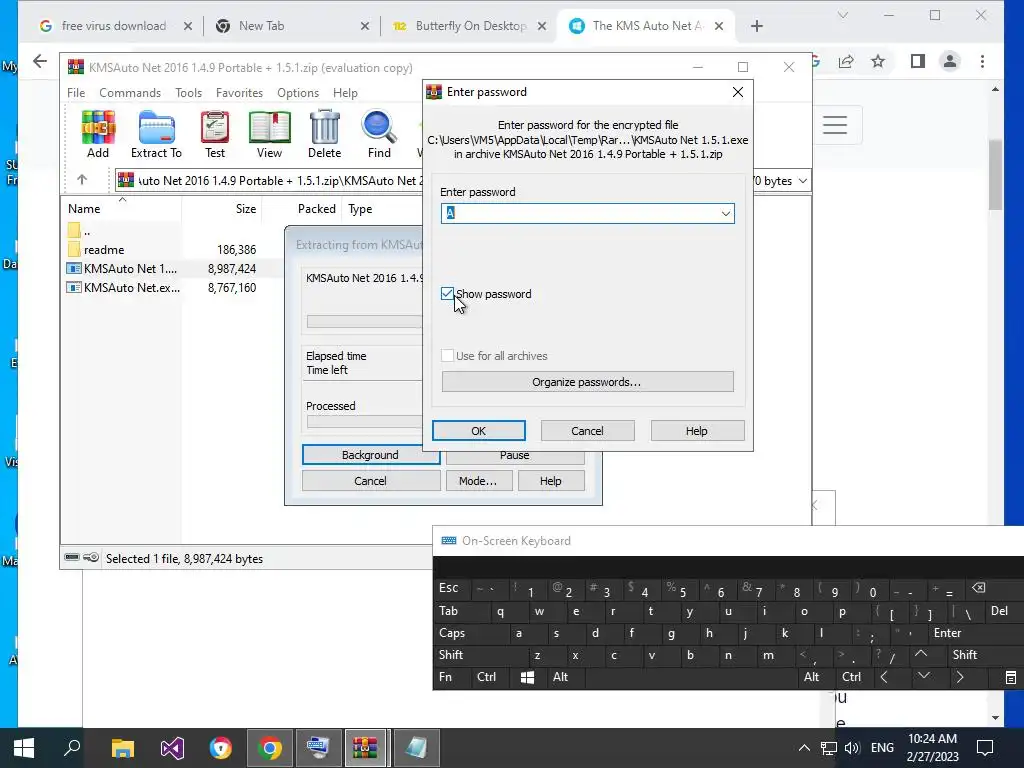The image size is (1024, 768).
Task: Click WinRAR taskbar icon
Action: (365, 748)
